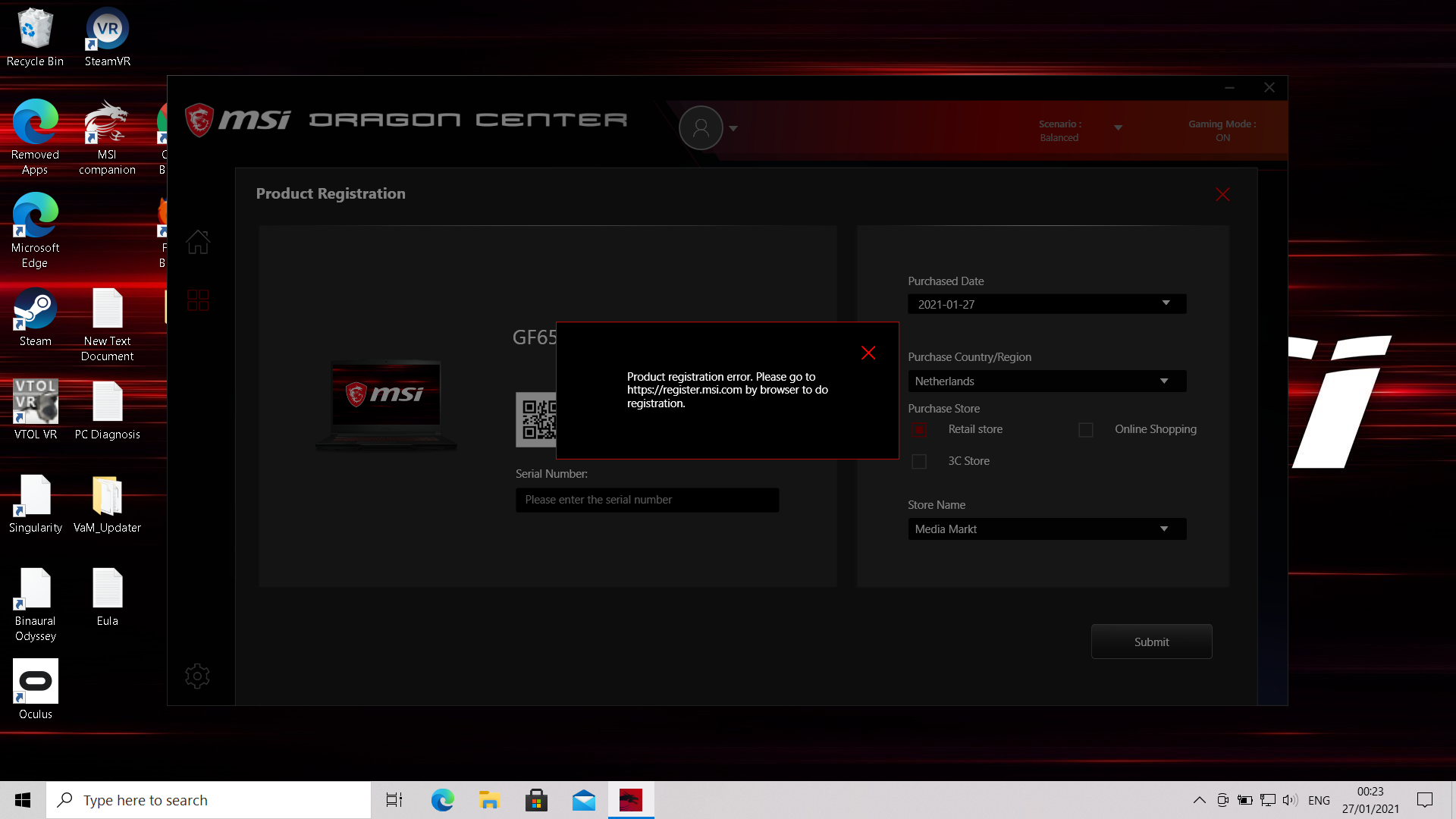Open the Store Name Media Markt dropdown
Image resolution: width=1456 pixels, height=819 pixels.
(1046, 529)
